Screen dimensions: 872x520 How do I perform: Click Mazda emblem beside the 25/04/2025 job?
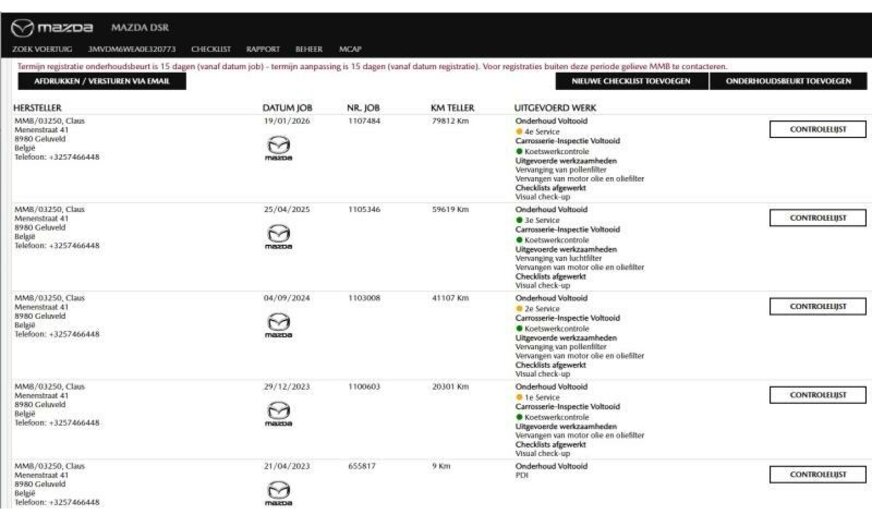pos(278,238)
